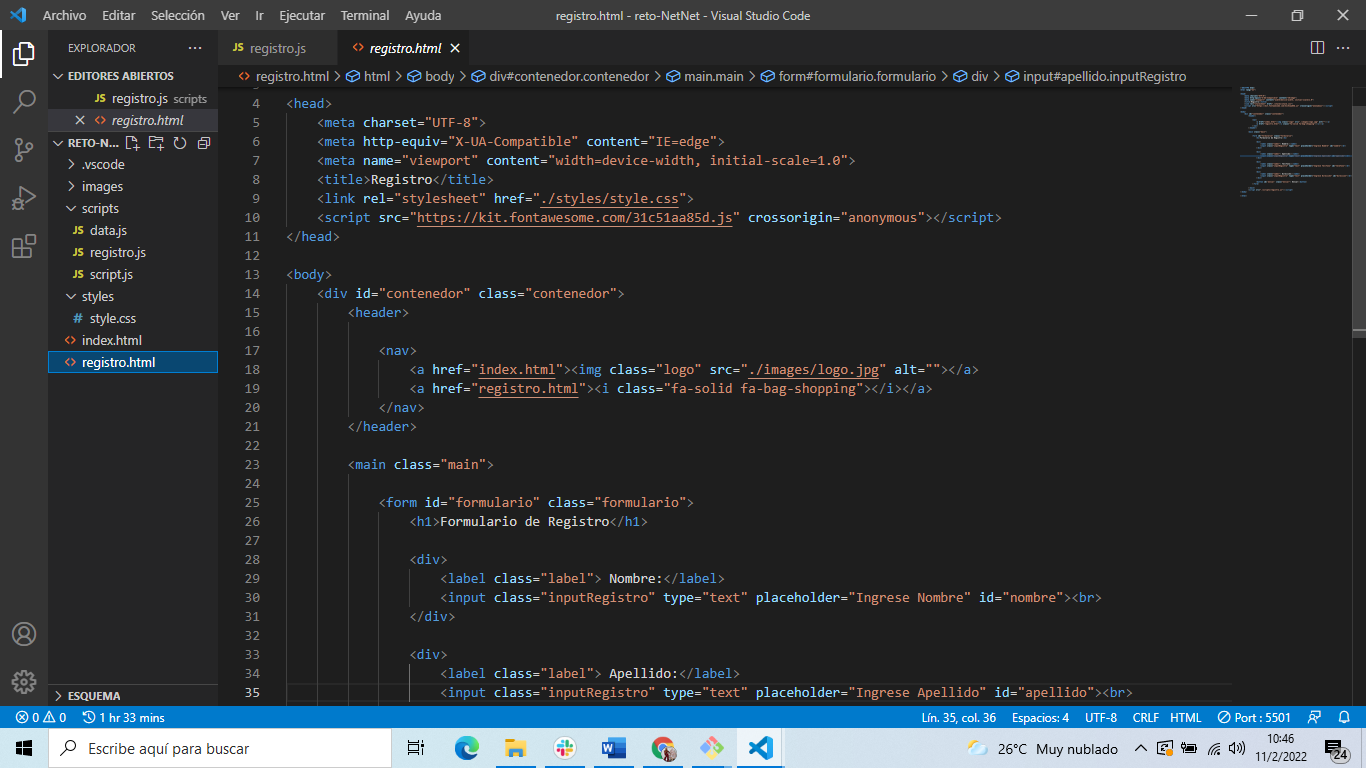This screenshot has height=768, width=1366.
Task: Show hidden system tray icons
Action: pos(1140,748)
